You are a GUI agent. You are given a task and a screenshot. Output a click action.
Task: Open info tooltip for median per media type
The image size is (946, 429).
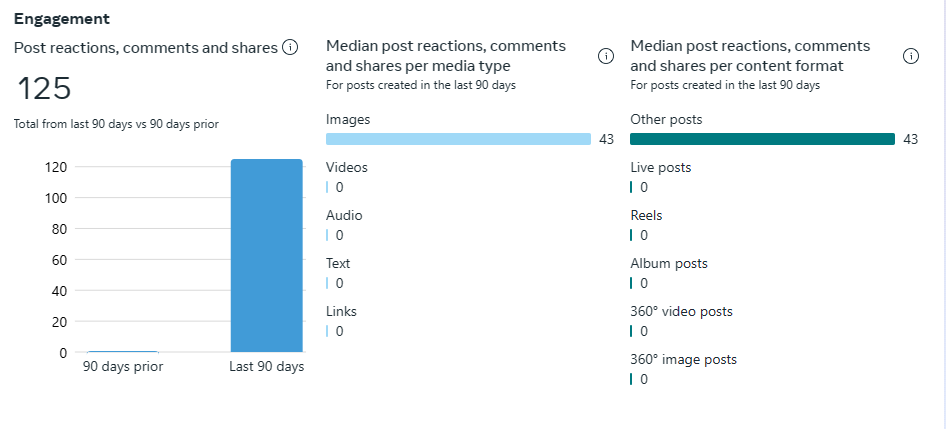[x=605, y=56]
